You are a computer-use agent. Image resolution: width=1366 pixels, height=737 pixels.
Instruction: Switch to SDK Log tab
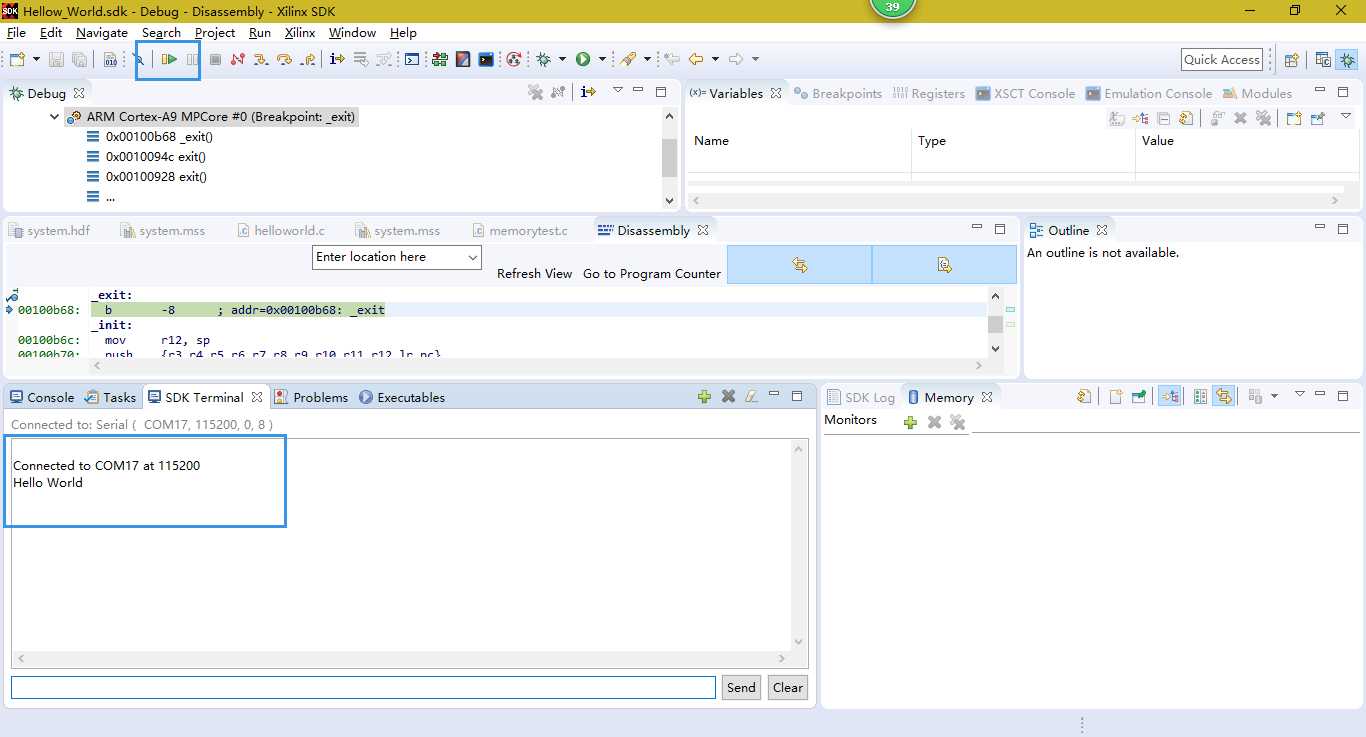pos(860,397)
